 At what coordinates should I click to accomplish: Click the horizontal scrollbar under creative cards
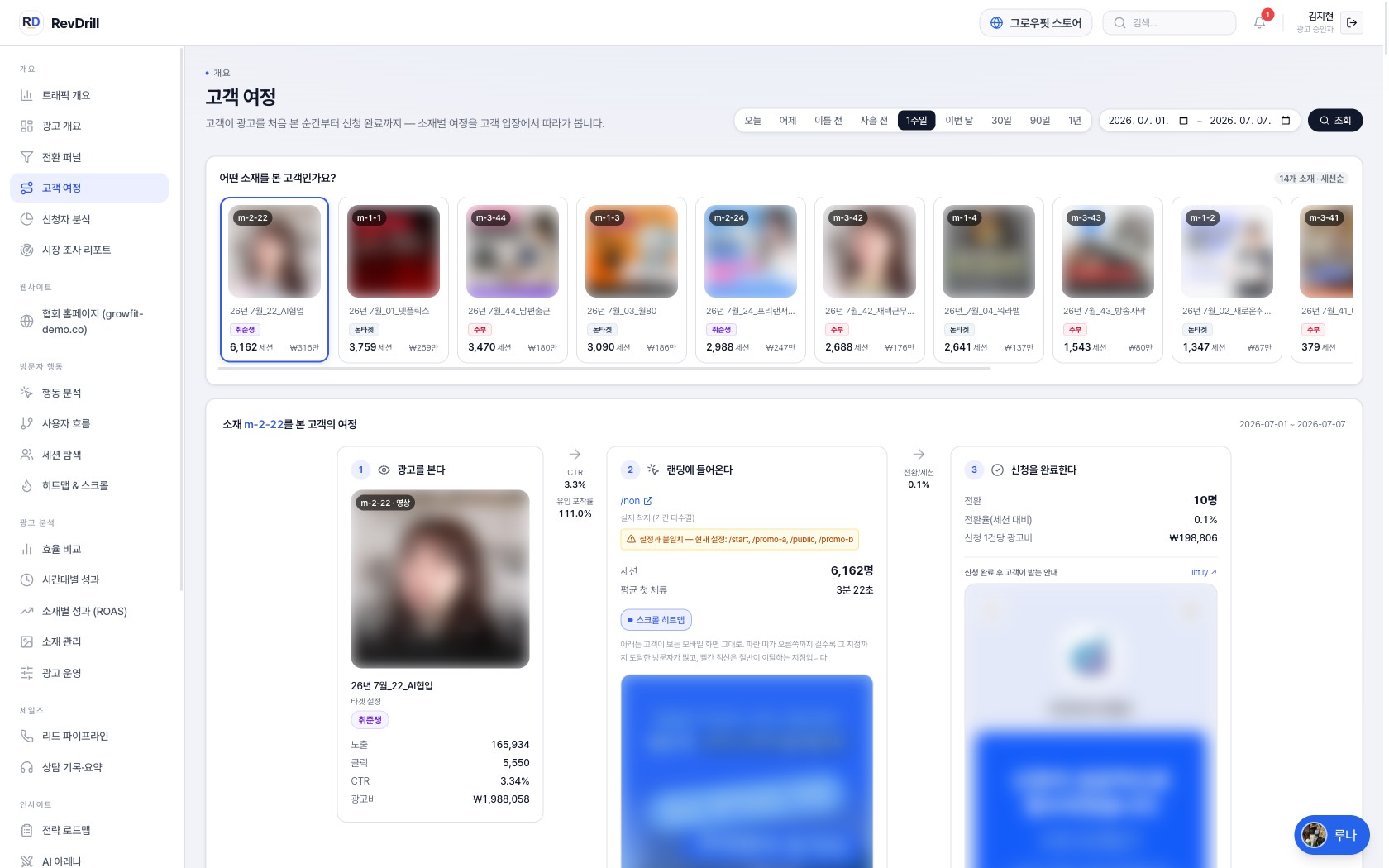point(604,368)
